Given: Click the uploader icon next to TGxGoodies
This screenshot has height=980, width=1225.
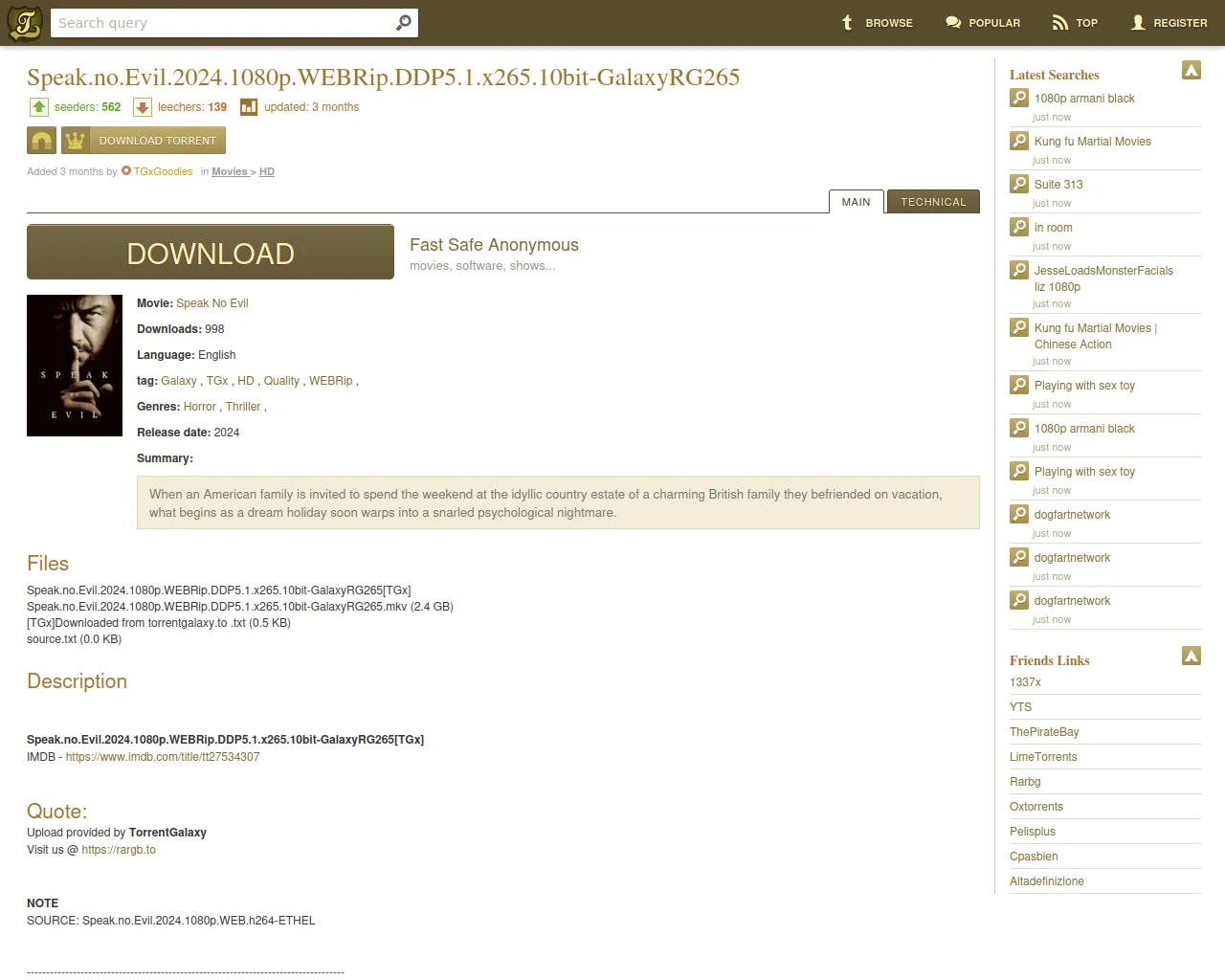Looking at the screenshot, I should (x=126, y=171).
